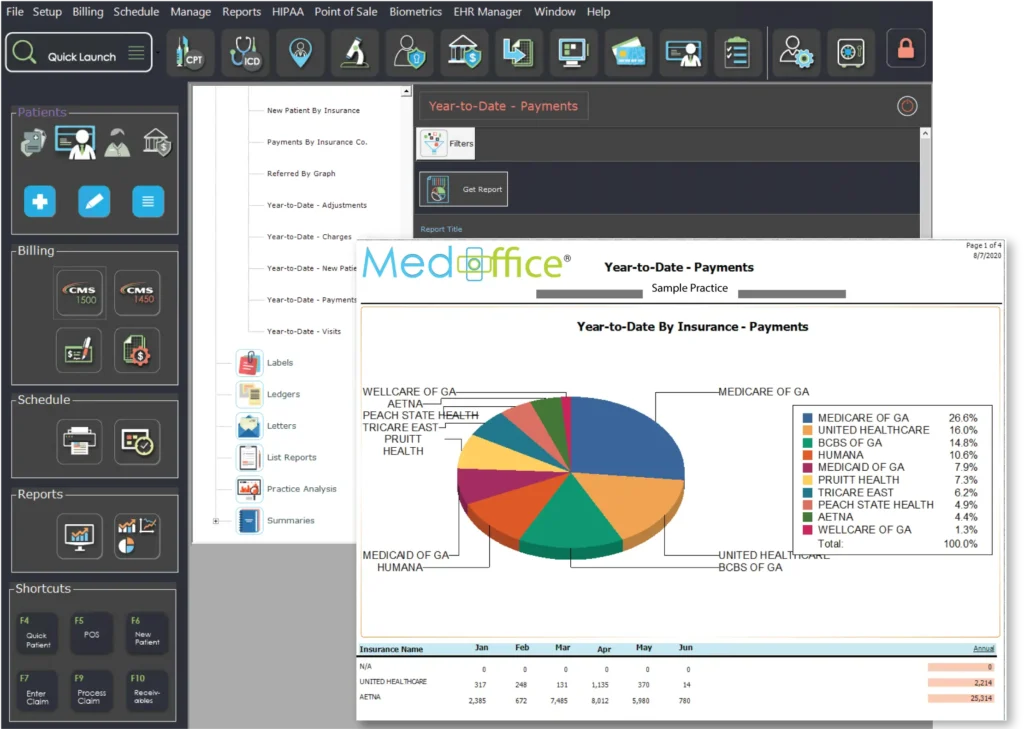Open the CMS 1500 billing form
The height and width of the screenshot is (729, 1024).
click(79, 294)
